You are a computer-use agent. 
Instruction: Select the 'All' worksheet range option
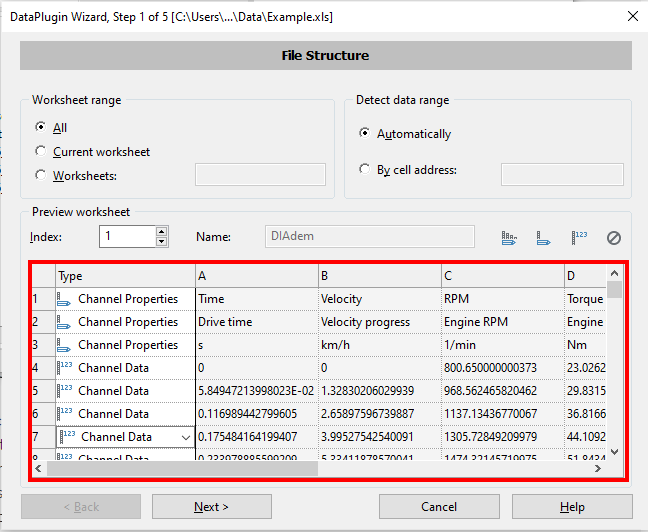[x=40, y=128]
